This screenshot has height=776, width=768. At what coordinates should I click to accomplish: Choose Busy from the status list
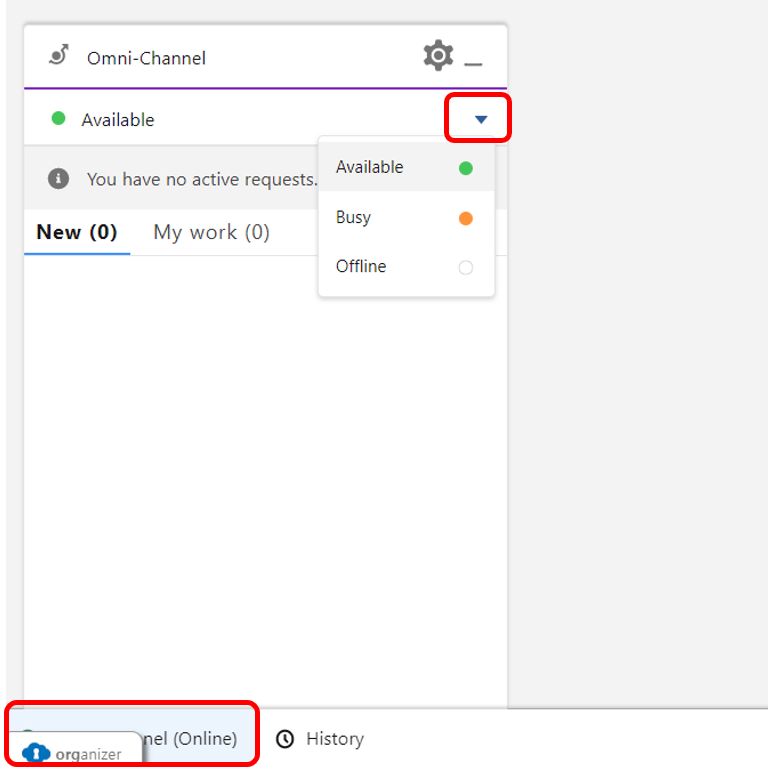coord(354,217)
